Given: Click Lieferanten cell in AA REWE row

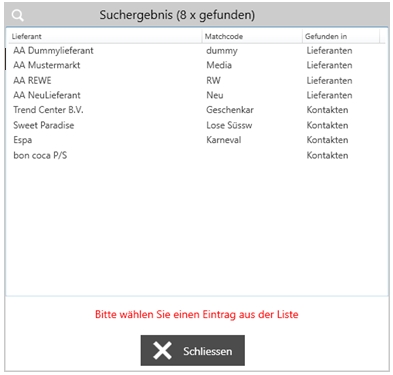Looking at the screenshot, I should [x=329, y=80].
